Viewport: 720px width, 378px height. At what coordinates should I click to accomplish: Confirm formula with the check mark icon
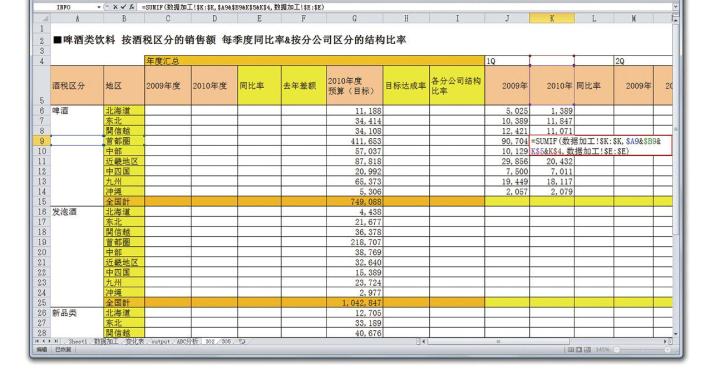(123, 7)
